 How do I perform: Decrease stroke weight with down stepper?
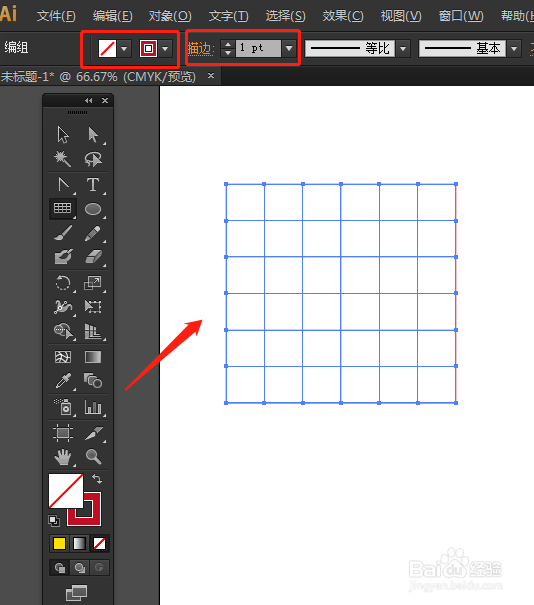[x=228, y=53]
